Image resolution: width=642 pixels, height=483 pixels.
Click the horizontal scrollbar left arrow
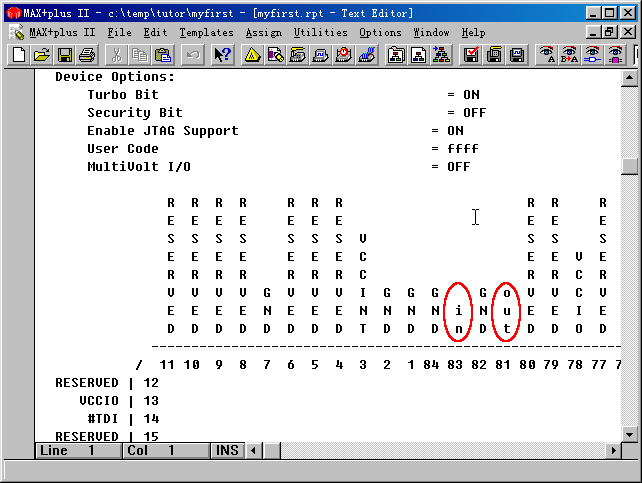coord(252,451)
